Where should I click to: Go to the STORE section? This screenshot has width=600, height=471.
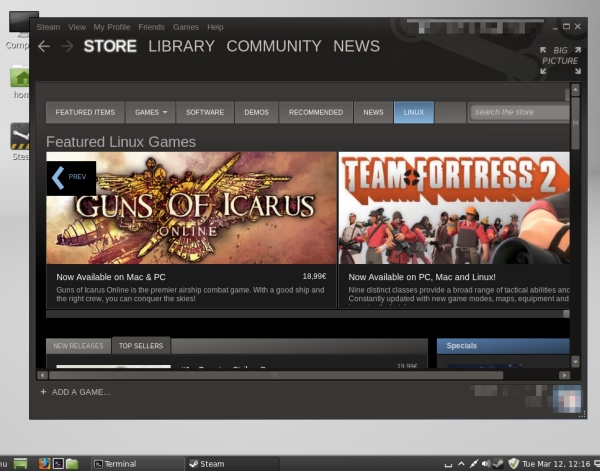pyautogui.click(x=110, y=46)
